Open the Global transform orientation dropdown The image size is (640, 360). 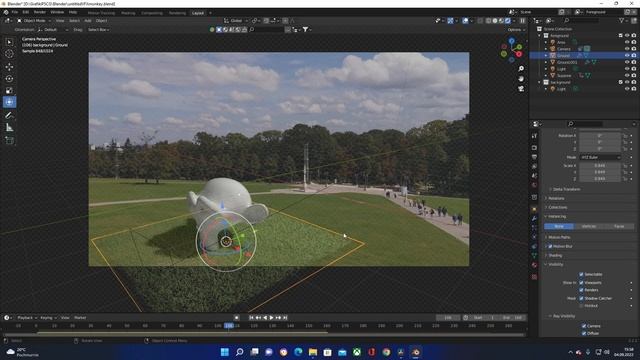(236, 20)
